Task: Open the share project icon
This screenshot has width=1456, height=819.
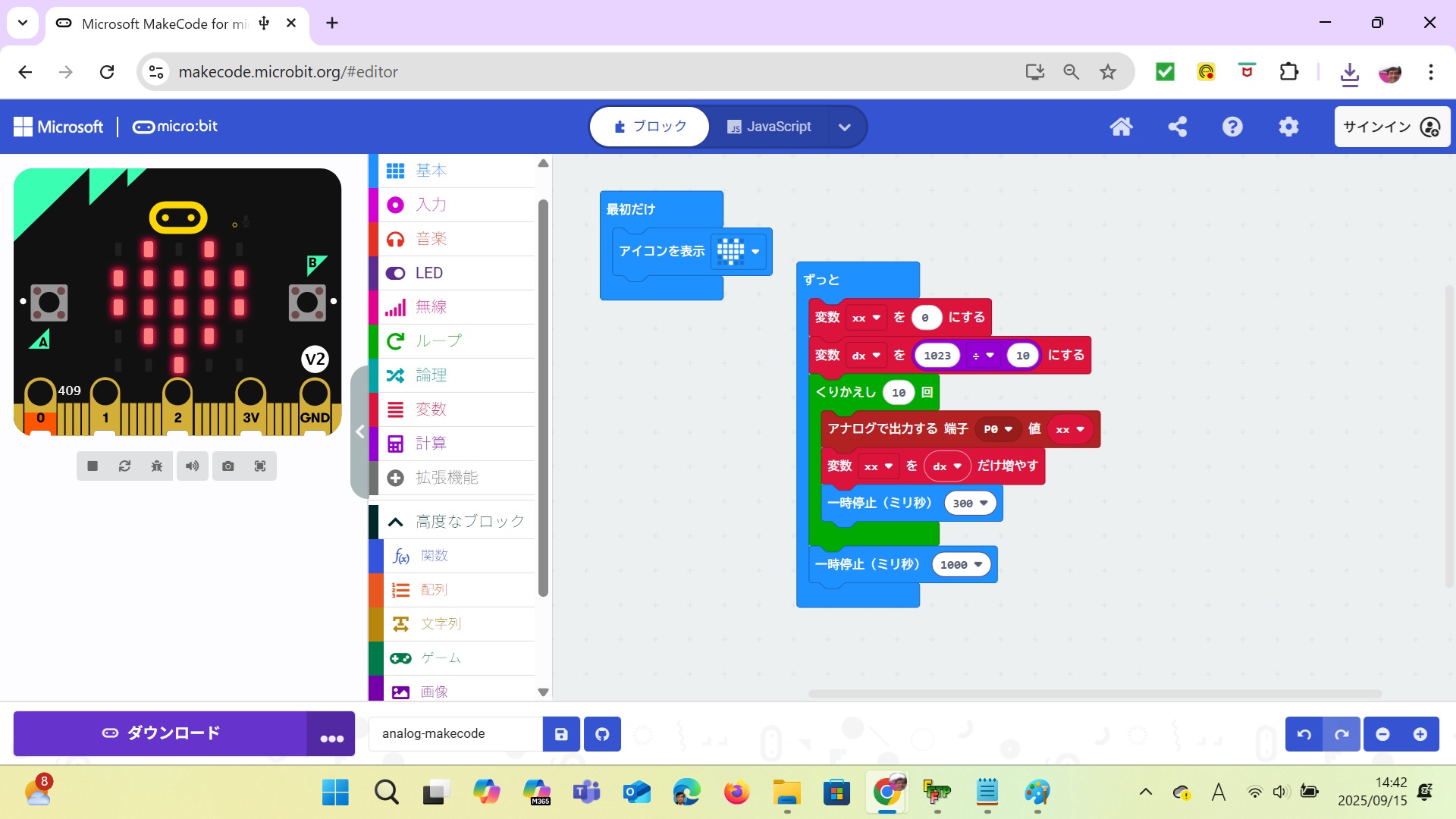Action: point(1177,127)
